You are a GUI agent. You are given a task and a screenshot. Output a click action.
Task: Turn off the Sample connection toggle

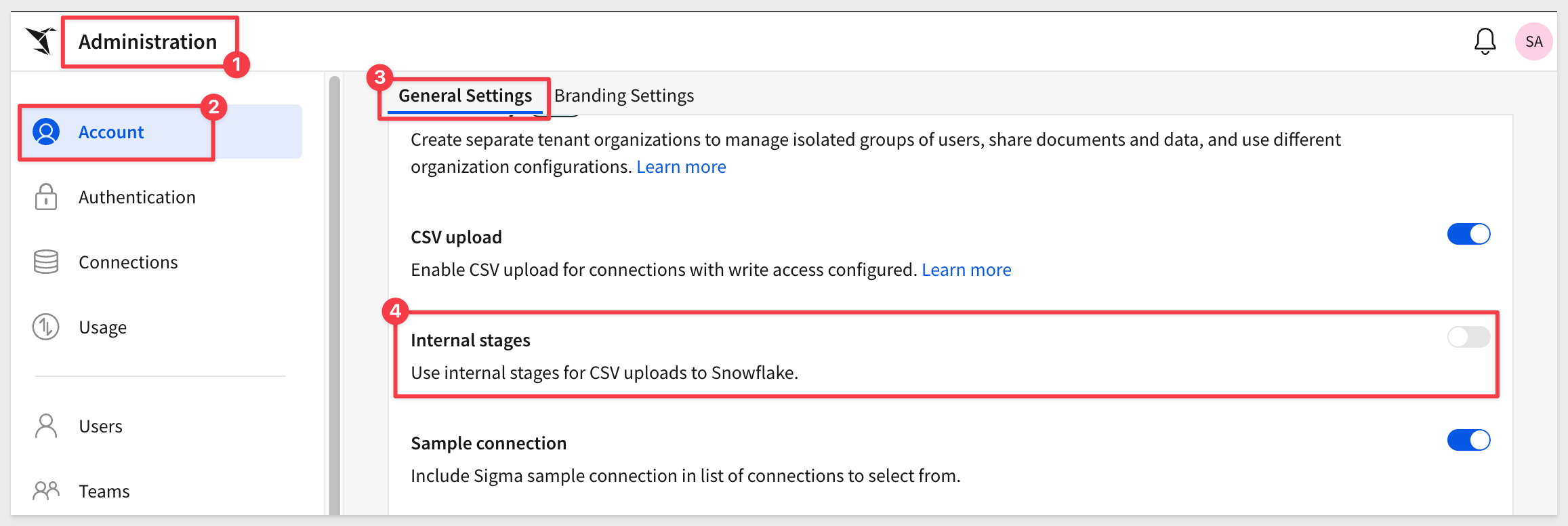click(x=1468, y=441)
